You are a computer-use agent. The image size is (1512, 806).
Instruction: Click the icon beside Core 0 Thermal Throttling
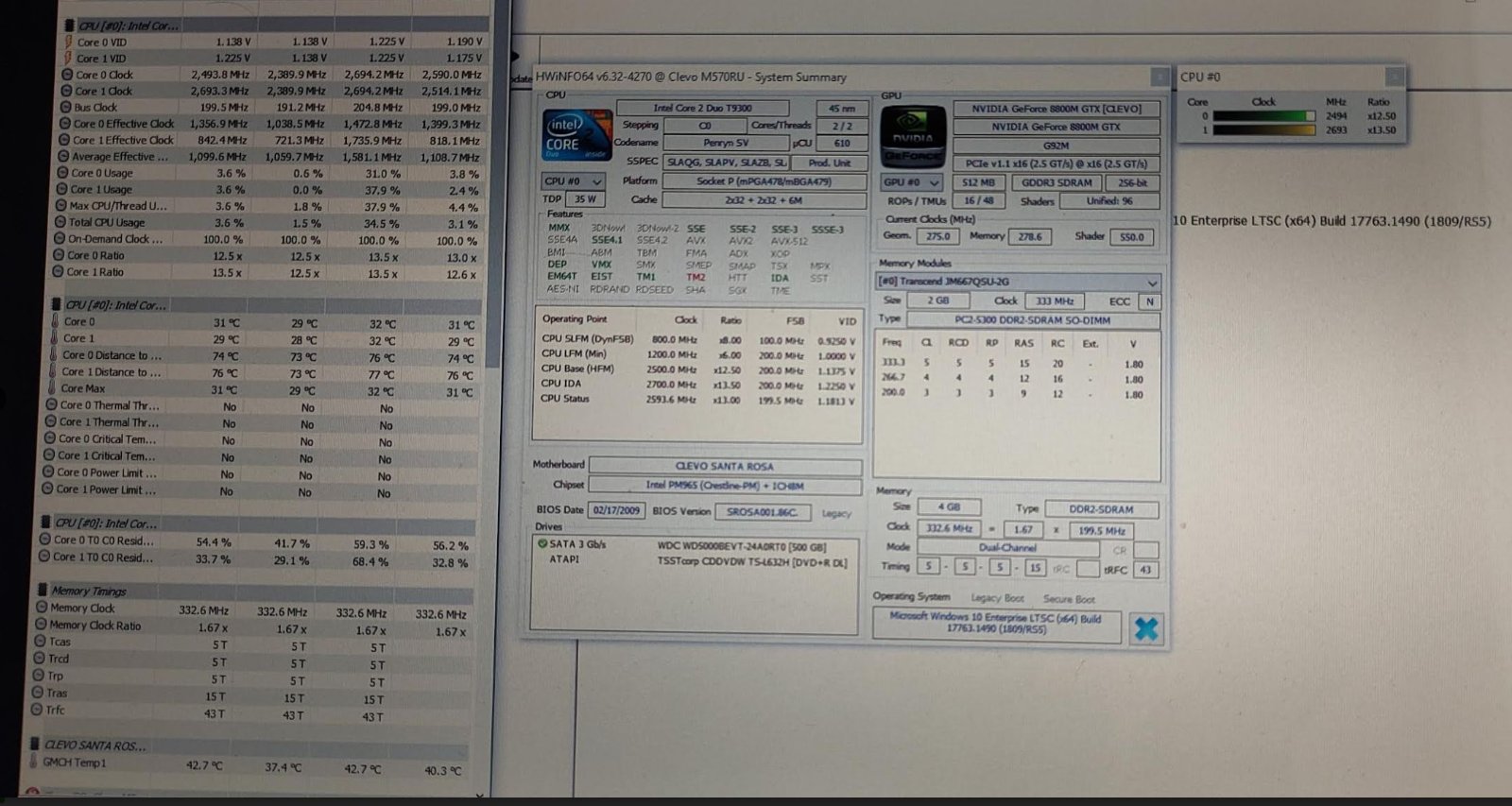pyautogui.click(x=50, y=404)
